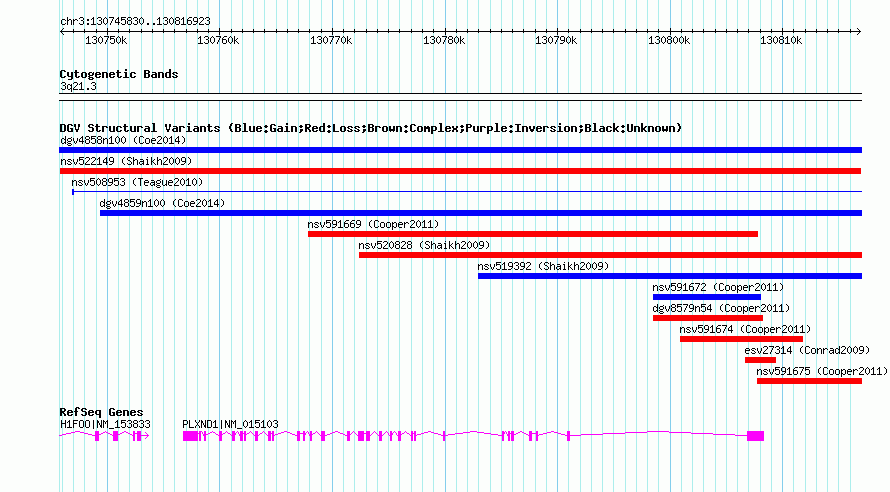The height and width of the screenshot is (492, 890).
Task: Click the H1FOO|NM_153833 gene label
Action: click(105, 424)
